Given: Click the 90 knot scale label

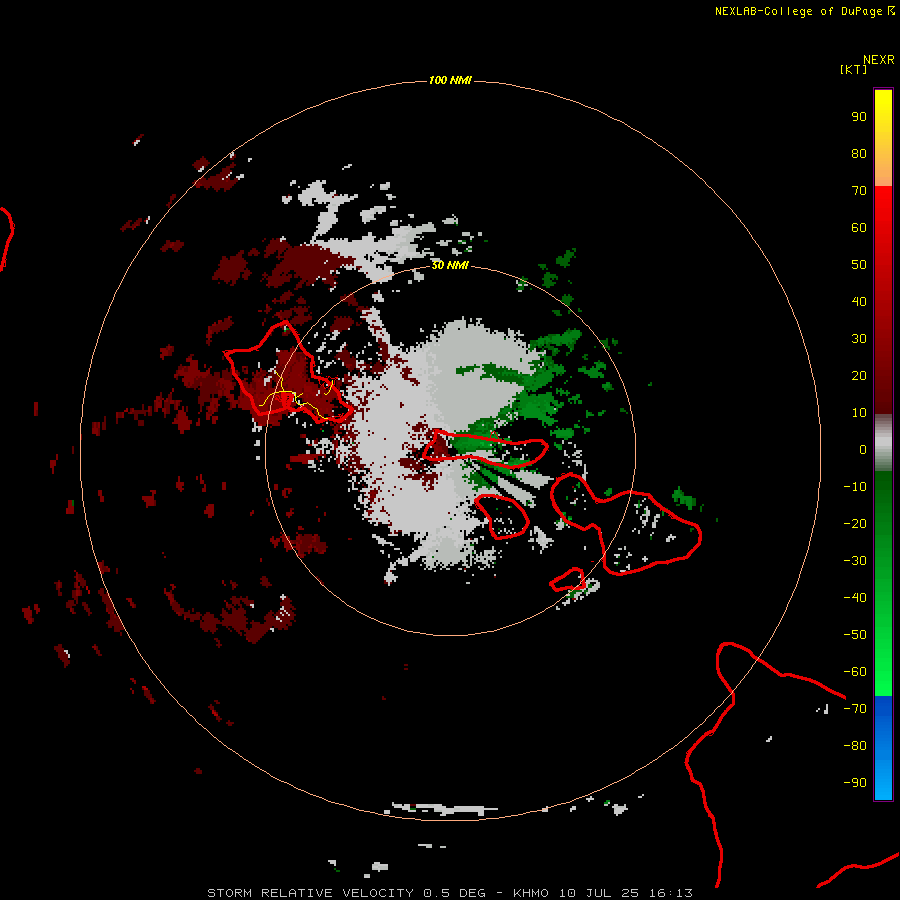Looking at the screenshot, I should [x=859, y=117].
